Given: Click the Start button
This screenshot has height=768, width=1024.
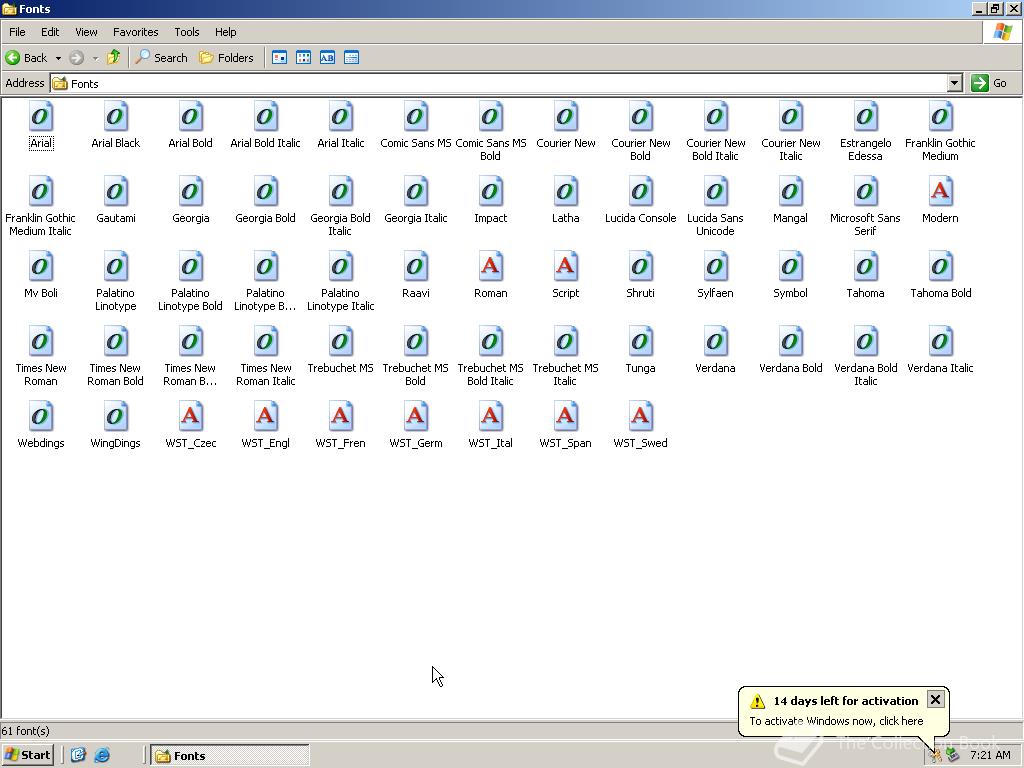Looking at the screenshot, I should pos(27,755).
